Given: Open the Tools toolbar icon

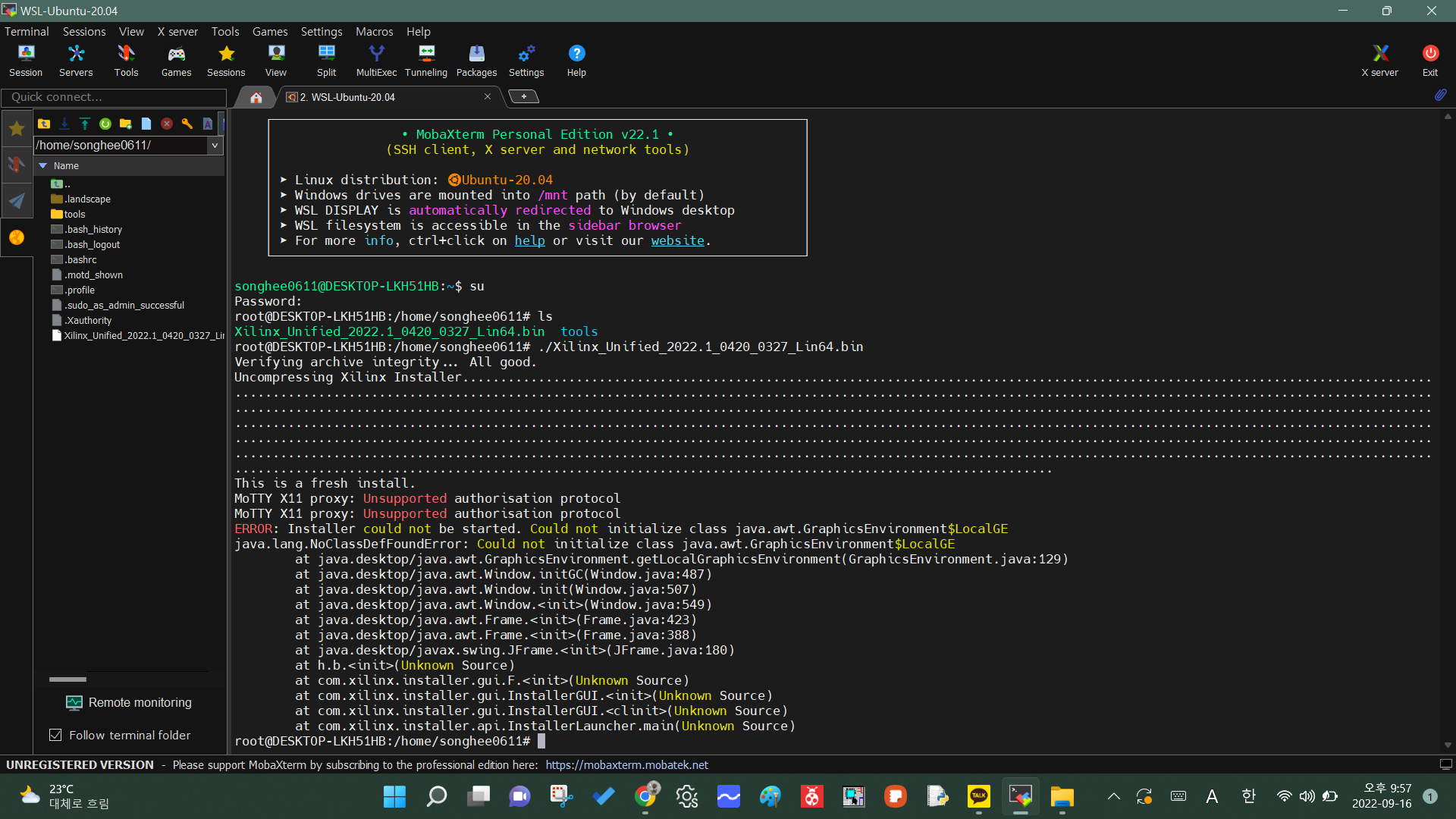Looking at the screenshot, I should tap(126, 60).
